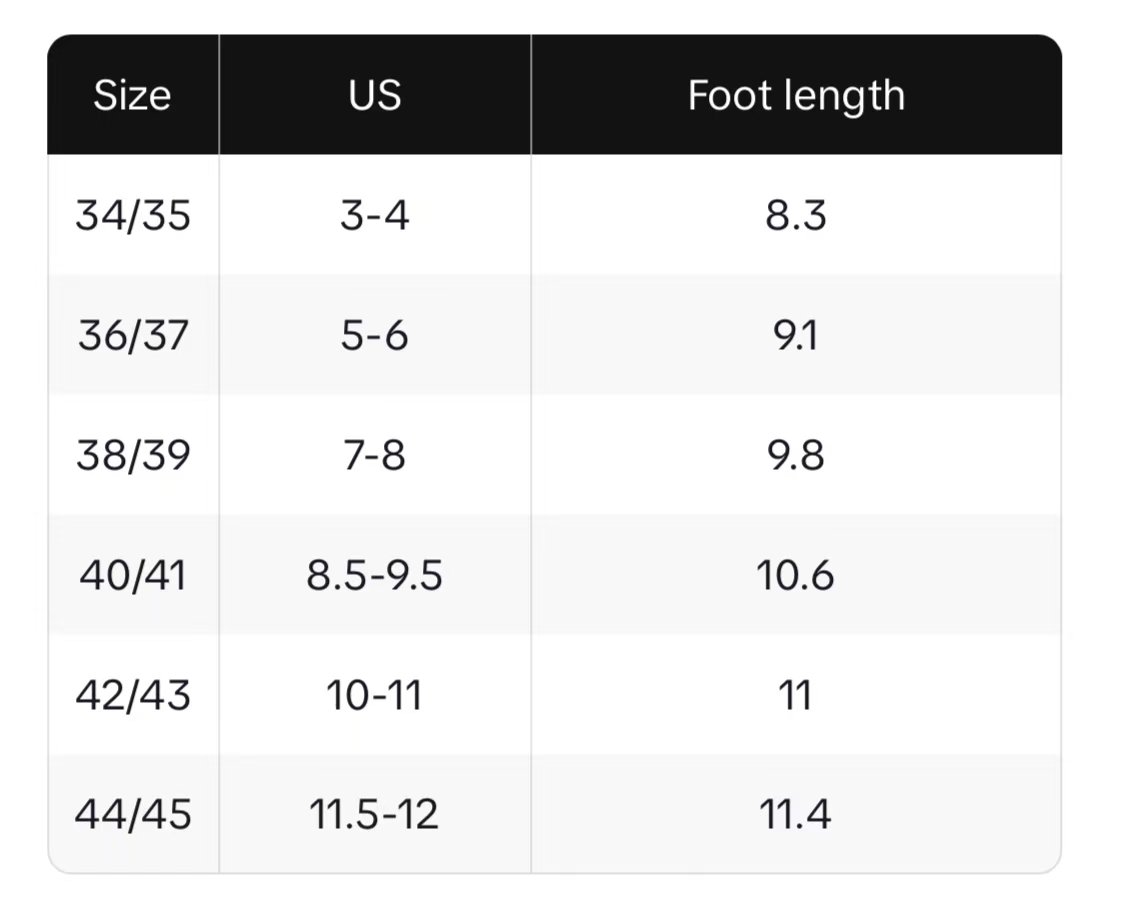Viewport: 1124px width, 912px height.
Task: Click the US 10-11 cell
Action: point(375,695)
